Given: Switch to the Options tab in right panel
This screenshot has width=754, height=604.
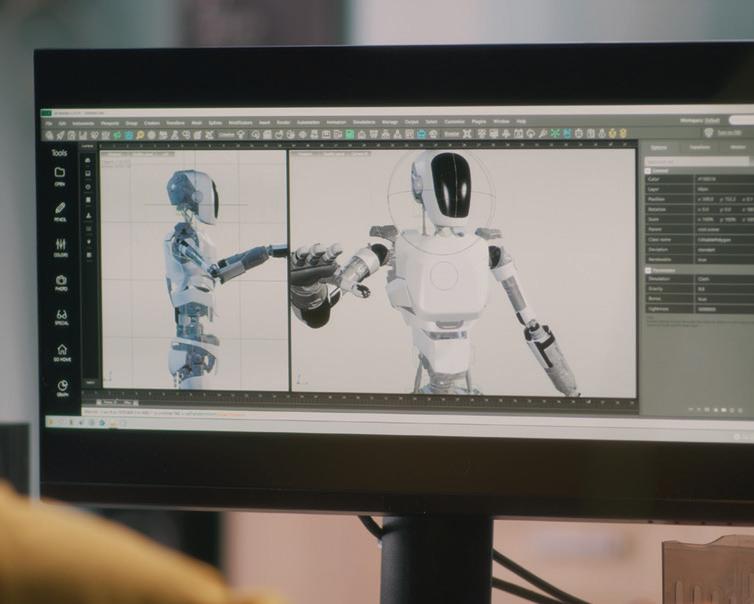Looking at the screenshot, I should coord(658,148).
